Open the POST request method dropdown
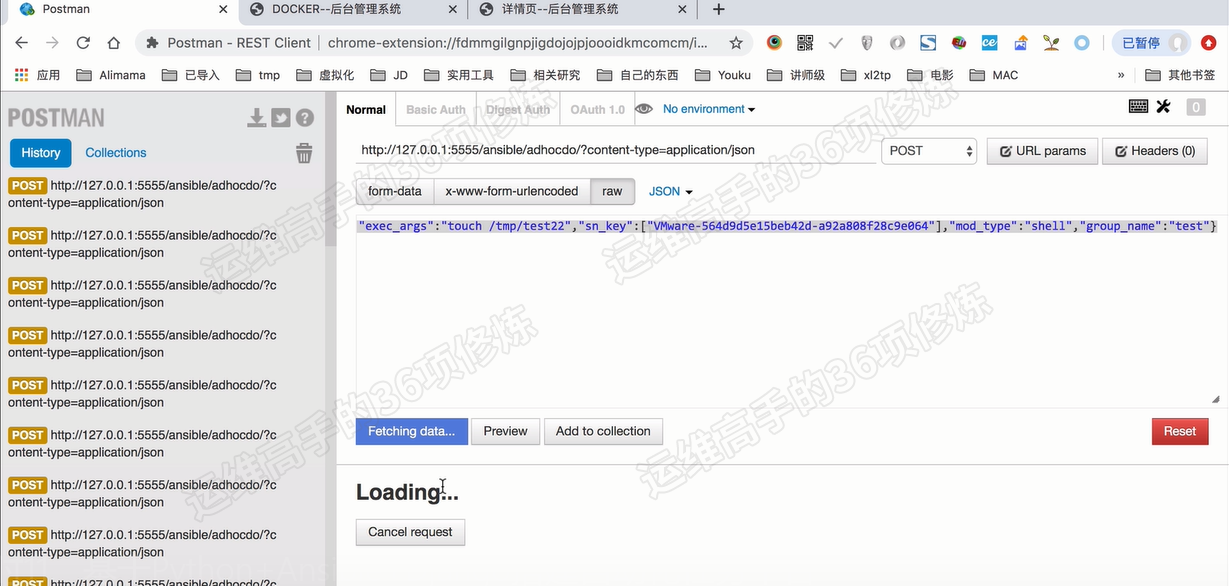This screenshot has height=586, width=1229. pyautogui.click(x=929, y=150)
